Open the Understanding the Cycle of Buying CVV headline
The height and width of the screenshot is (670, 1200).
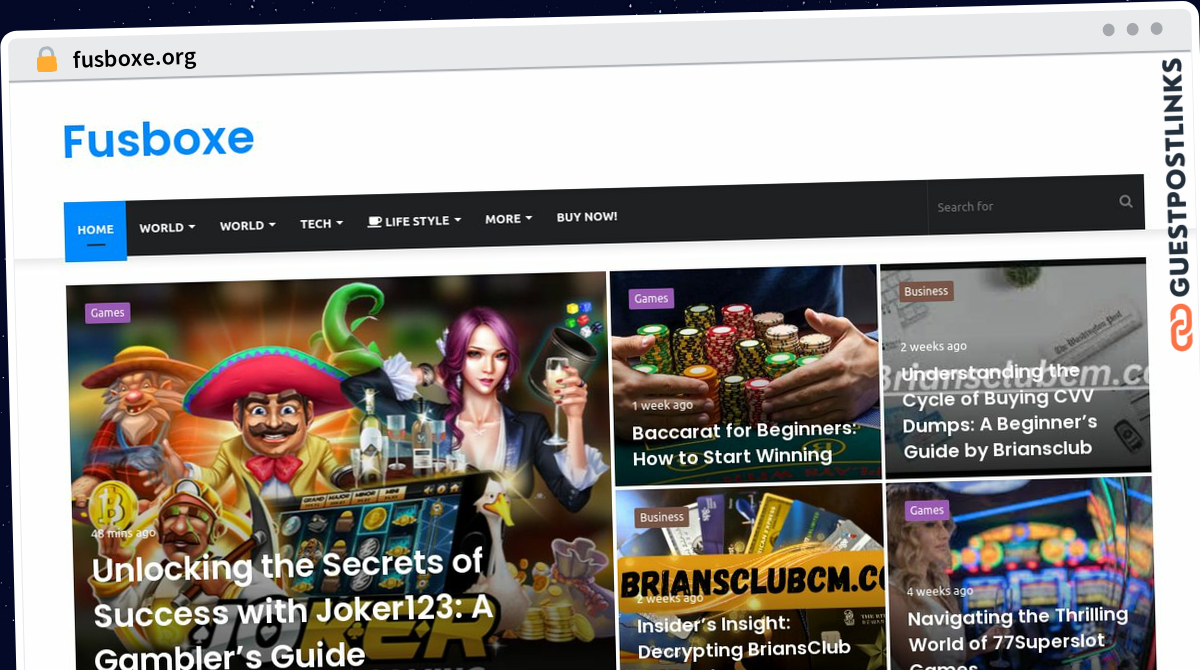[999, 411]
